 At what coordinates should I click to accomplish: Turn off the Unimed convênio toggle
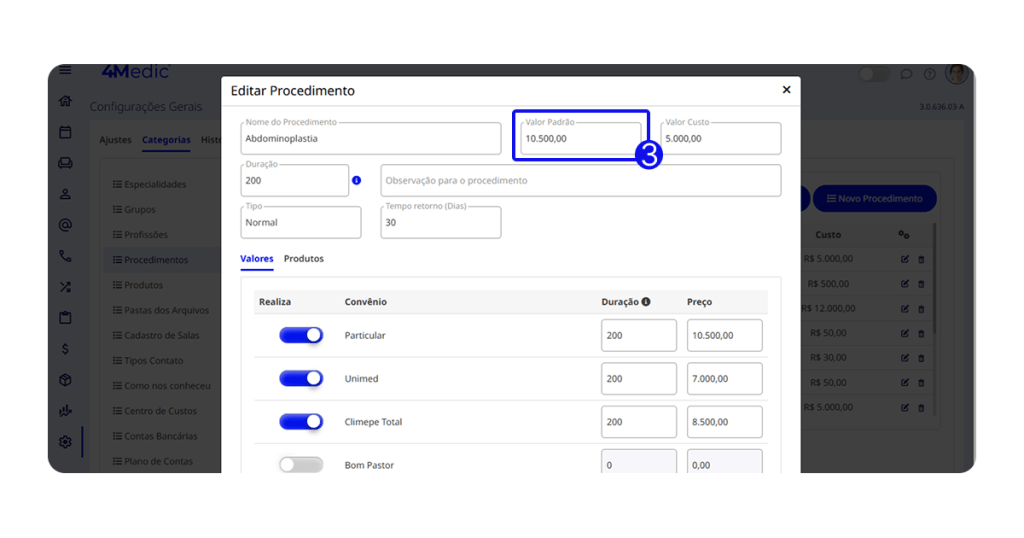click(301, 379)
